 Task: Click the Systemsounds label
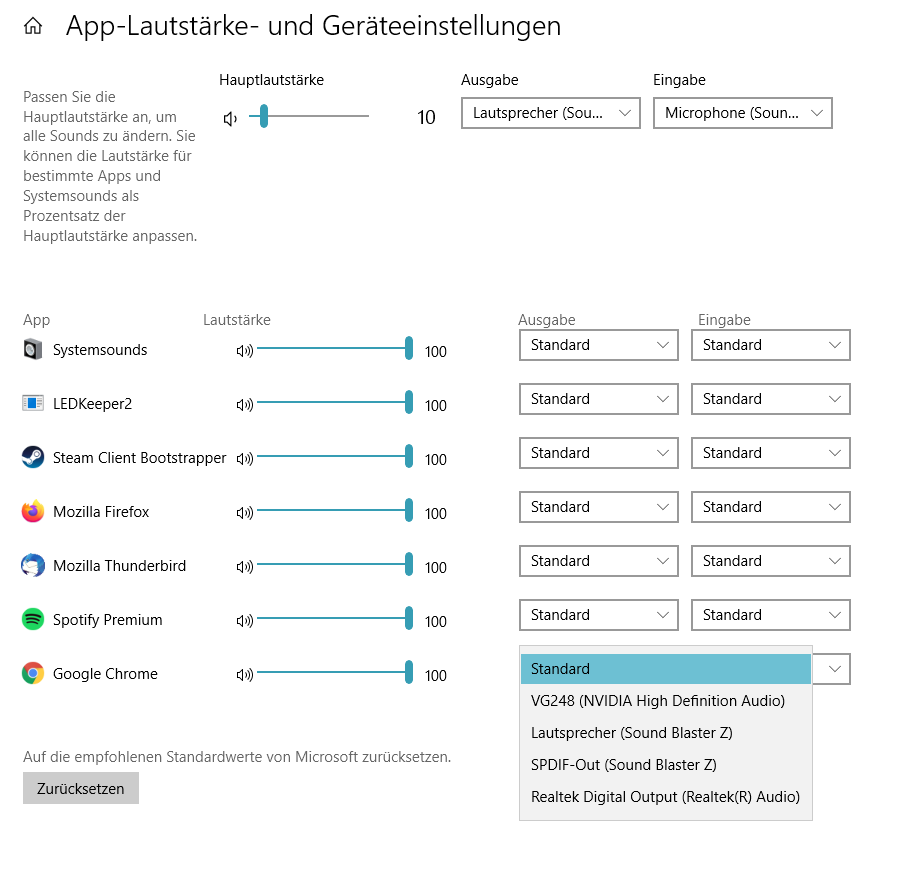pos(100,350)
